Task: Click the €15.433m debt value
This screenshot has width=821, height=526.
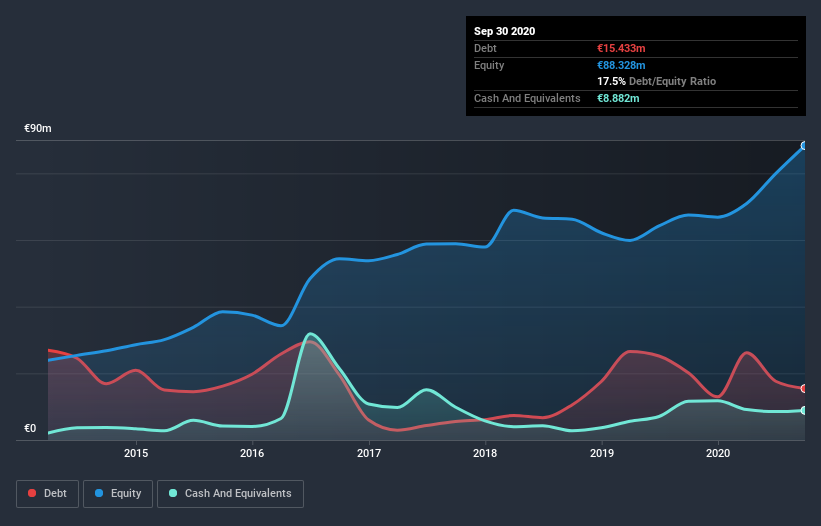Action: 621,48
